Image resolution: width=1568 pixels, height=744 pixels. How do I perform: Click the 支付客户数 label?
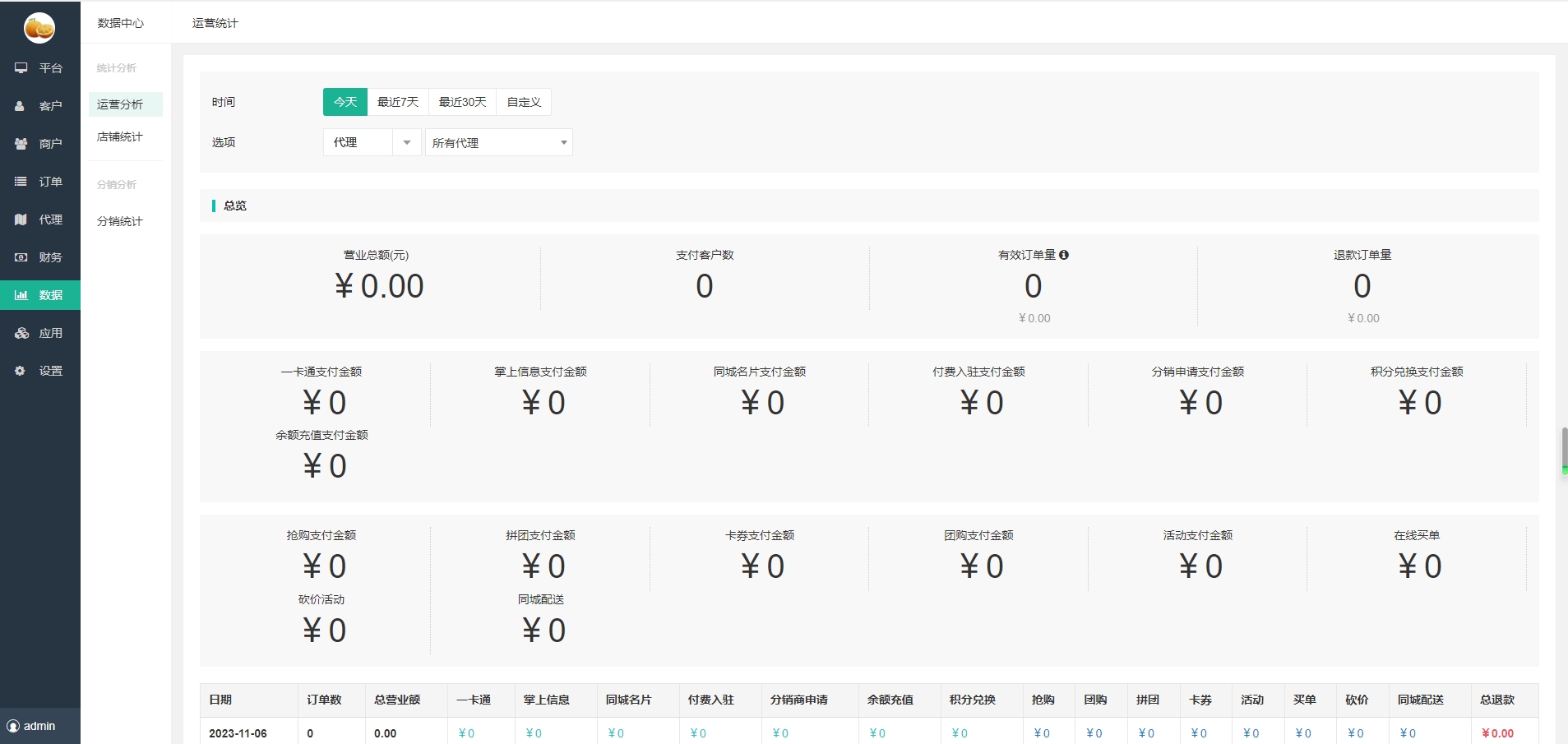point(705,255)
